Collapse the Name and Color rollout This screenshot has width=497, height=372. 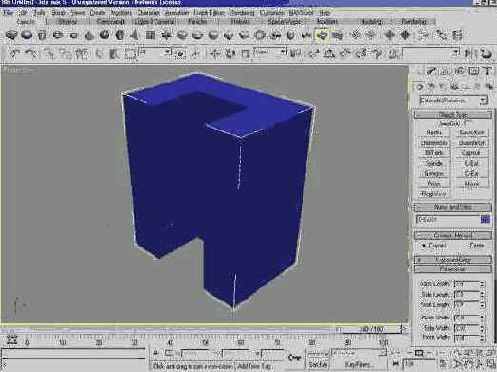[453, 207]
